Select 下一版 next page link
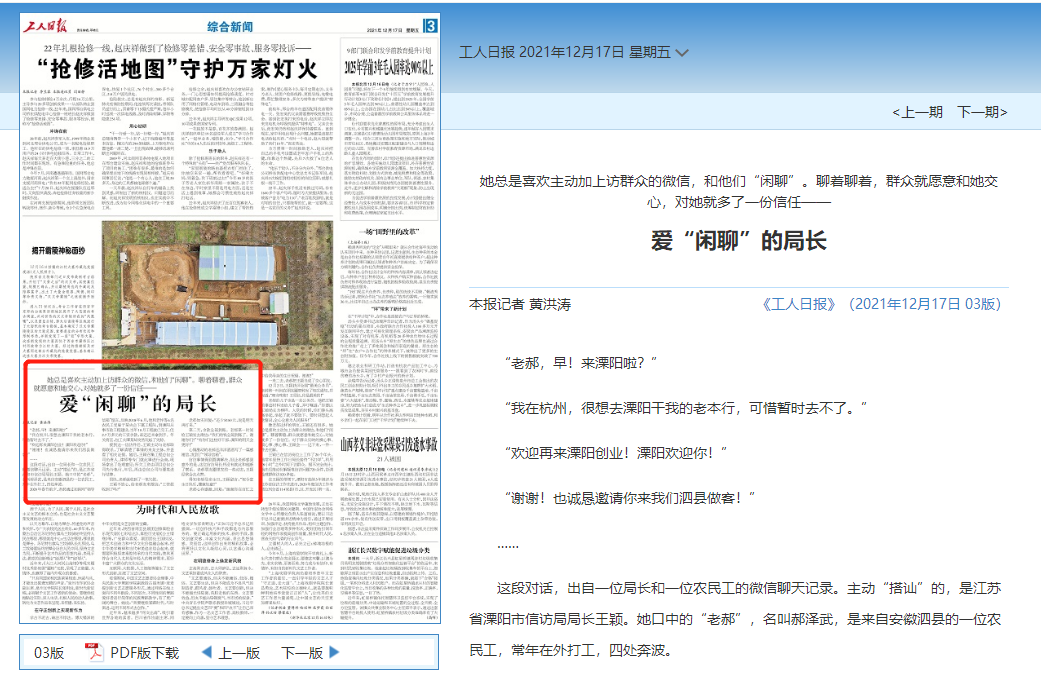Viewport: 1041px width, 682px height. [x=302, y=653]
